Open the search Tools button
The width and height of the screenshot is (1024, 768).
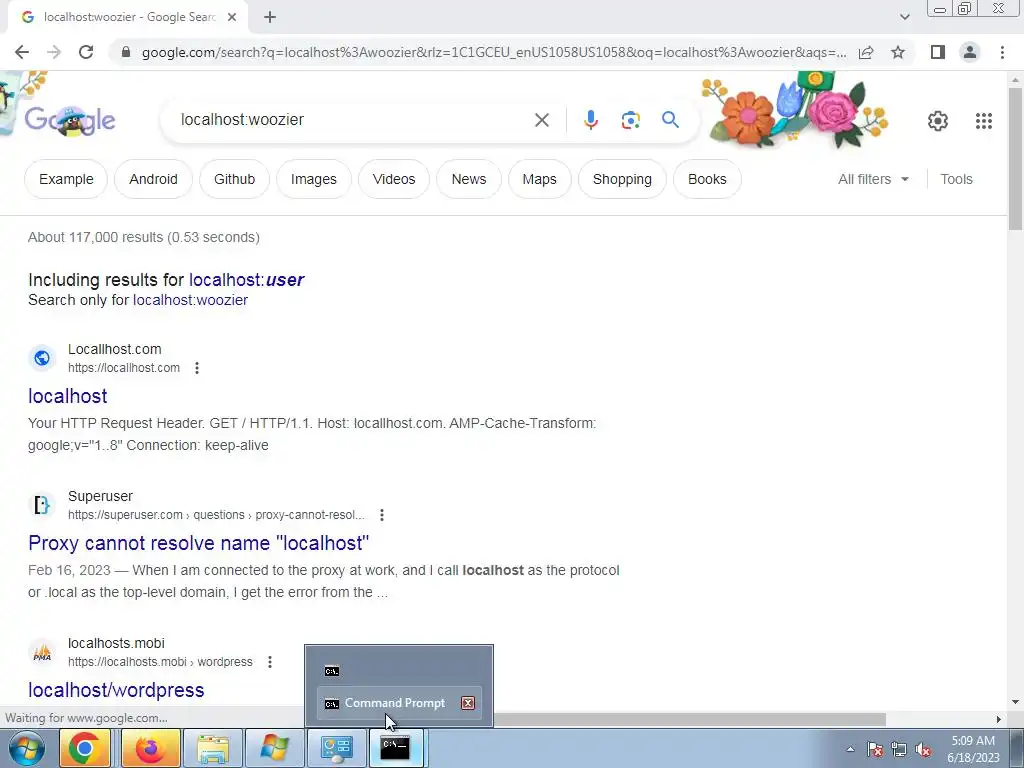[x=956, y=179]
